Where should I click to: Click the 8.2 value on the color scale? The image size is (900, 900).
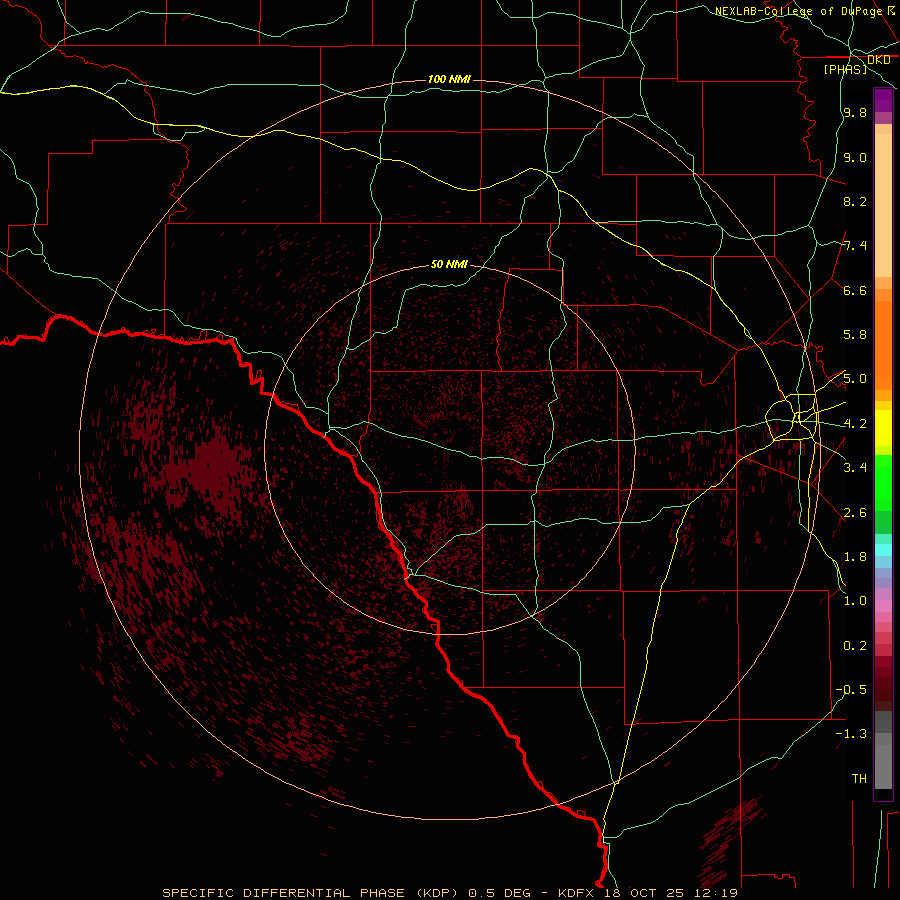(855, 201)
